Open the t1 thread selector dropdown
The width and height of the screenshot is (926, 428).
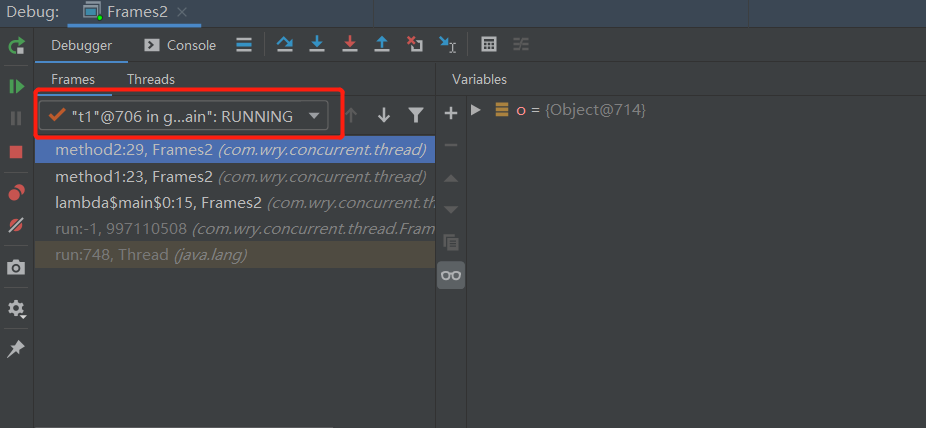pyautogui.click(x=183, y=116)
